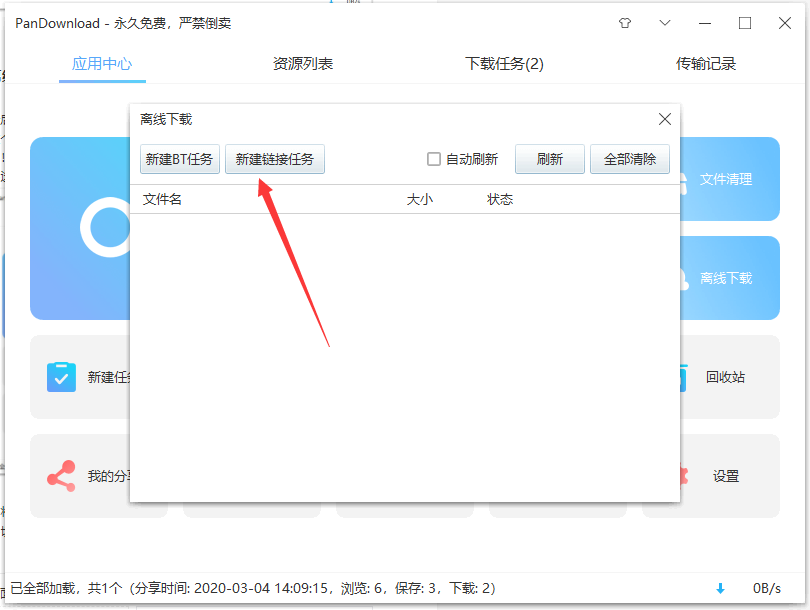
Task: Switch to the 应用中心 tab
Action: (102, 64)
